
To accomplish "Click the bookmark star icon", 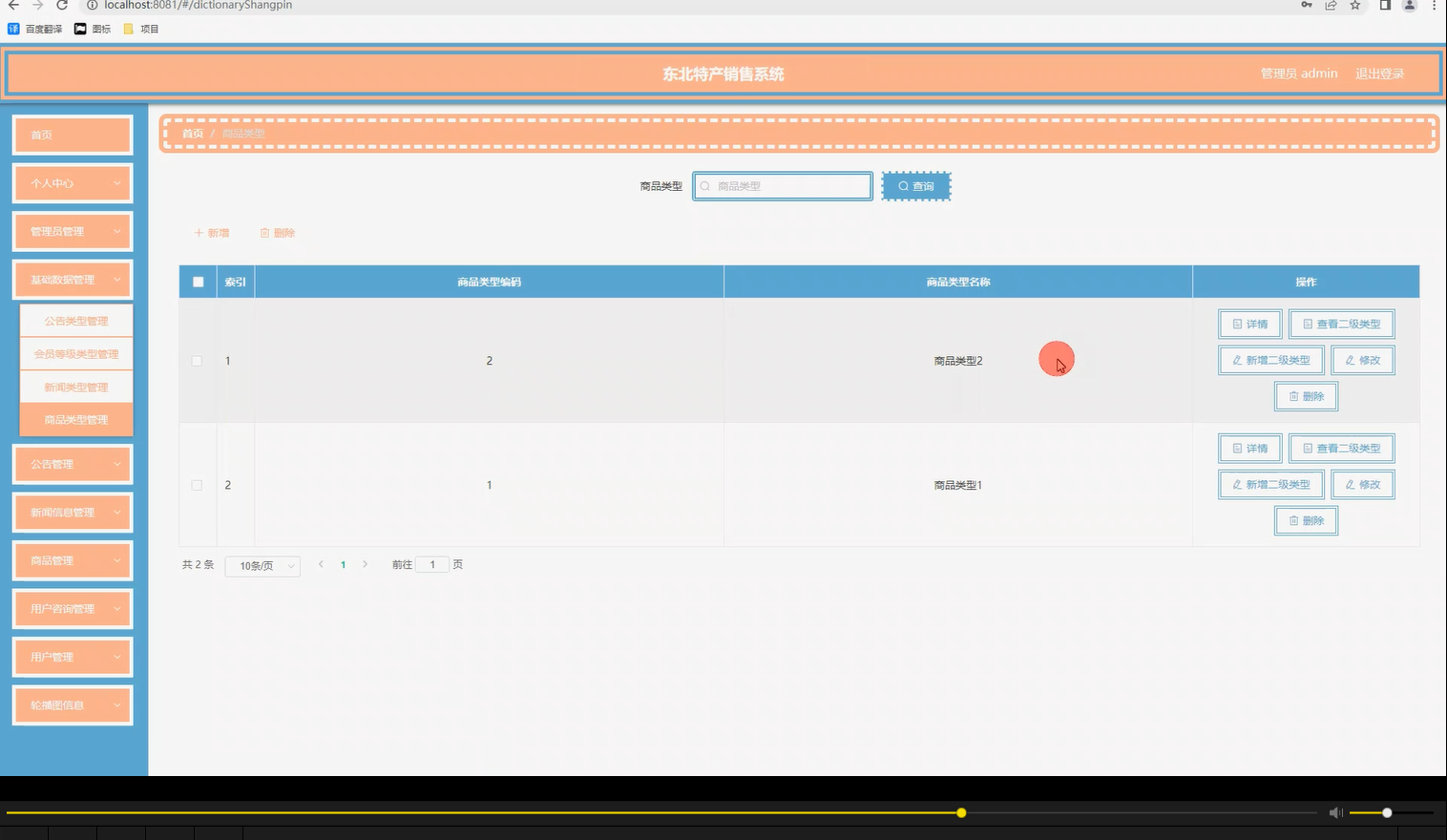I will (1354, 6).
